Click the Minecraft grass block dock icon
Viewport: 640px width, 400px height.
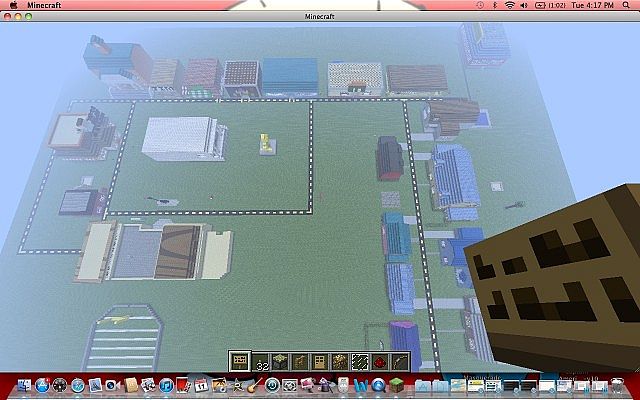[x=396, y=386]
